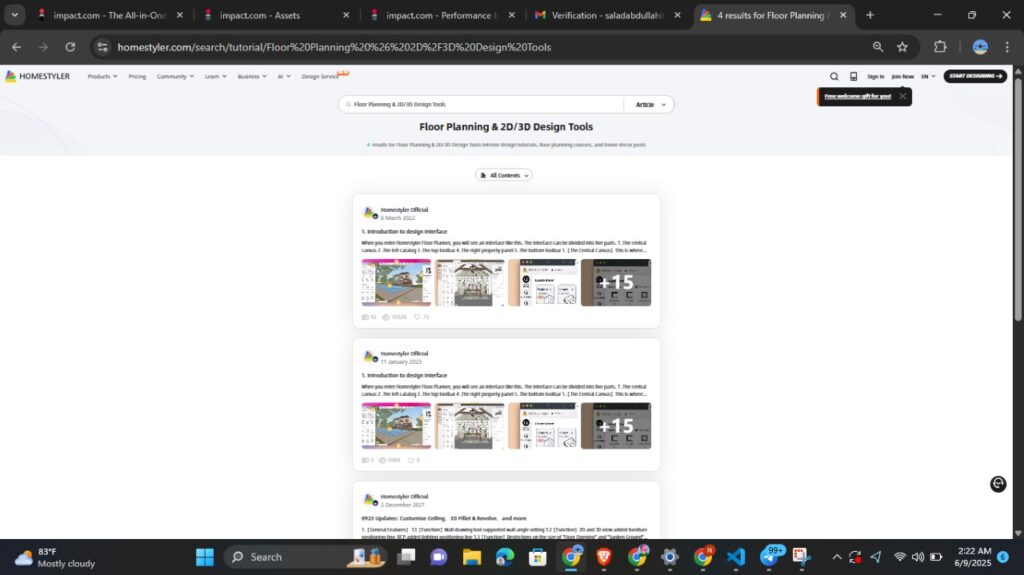Click the page vertical scrollbar
Viewport: 1024px width, 575px height.
click(x=1017, y=200)
